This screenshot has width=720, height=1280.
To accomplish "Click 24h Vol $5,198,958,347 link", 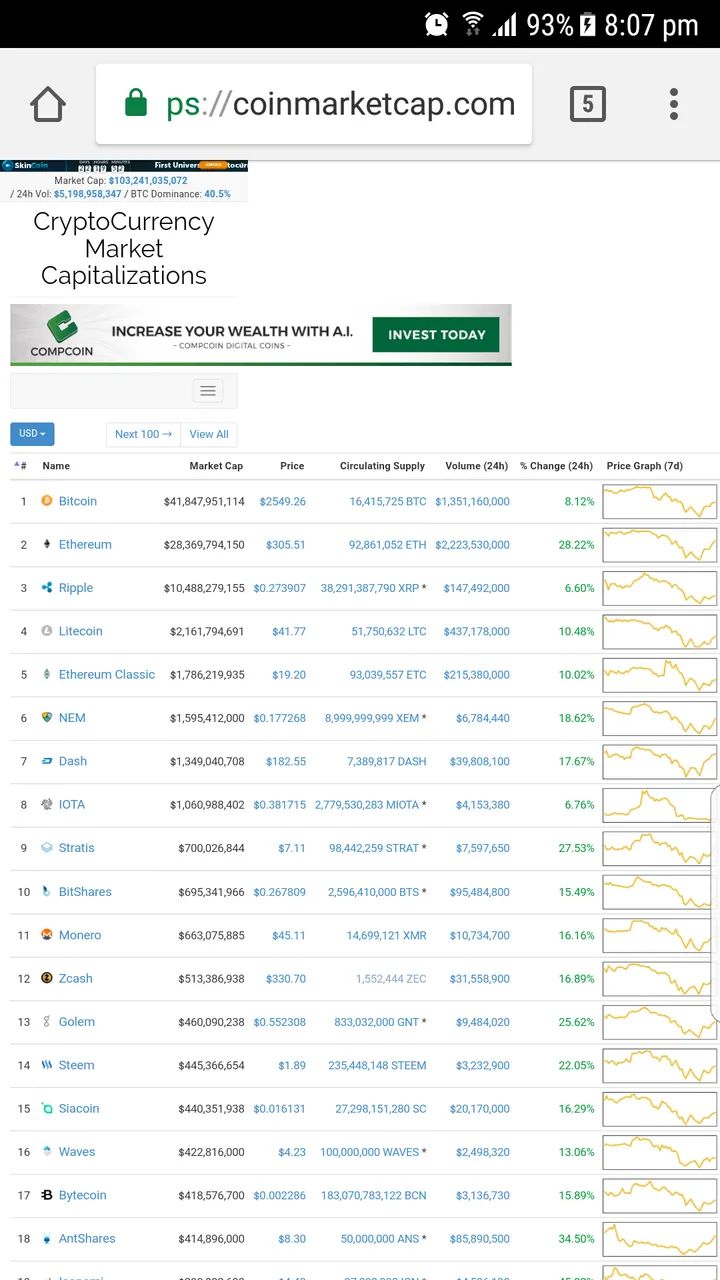I will pos(88,194).
